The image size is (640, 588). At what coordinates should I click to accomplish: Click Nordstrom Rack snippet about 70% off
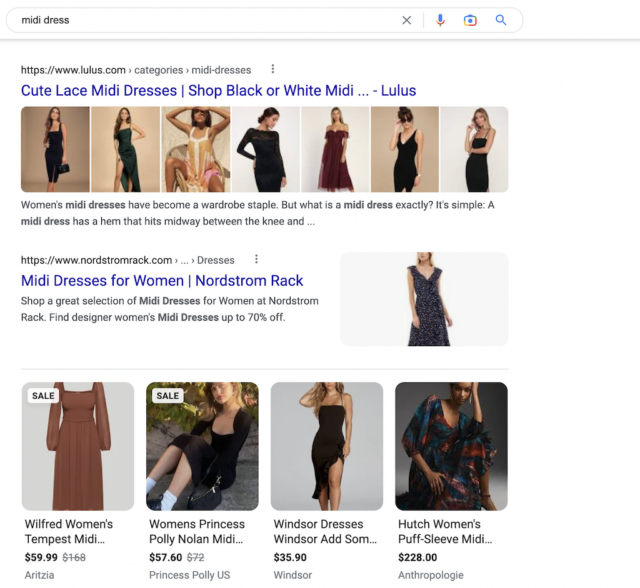coord(170,309)
